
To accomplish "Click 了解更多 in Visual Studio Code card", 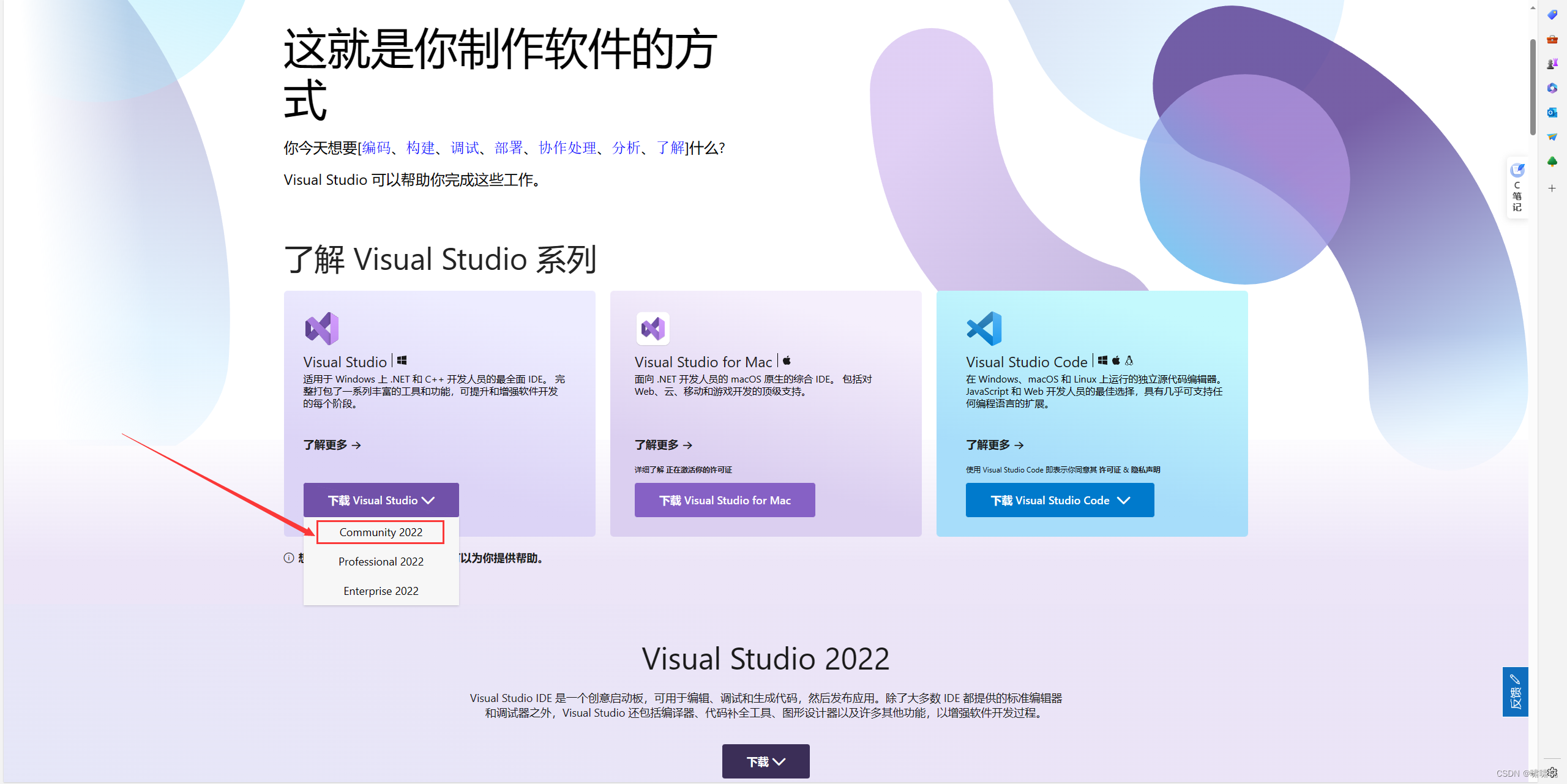I will [x=995, y=445].
